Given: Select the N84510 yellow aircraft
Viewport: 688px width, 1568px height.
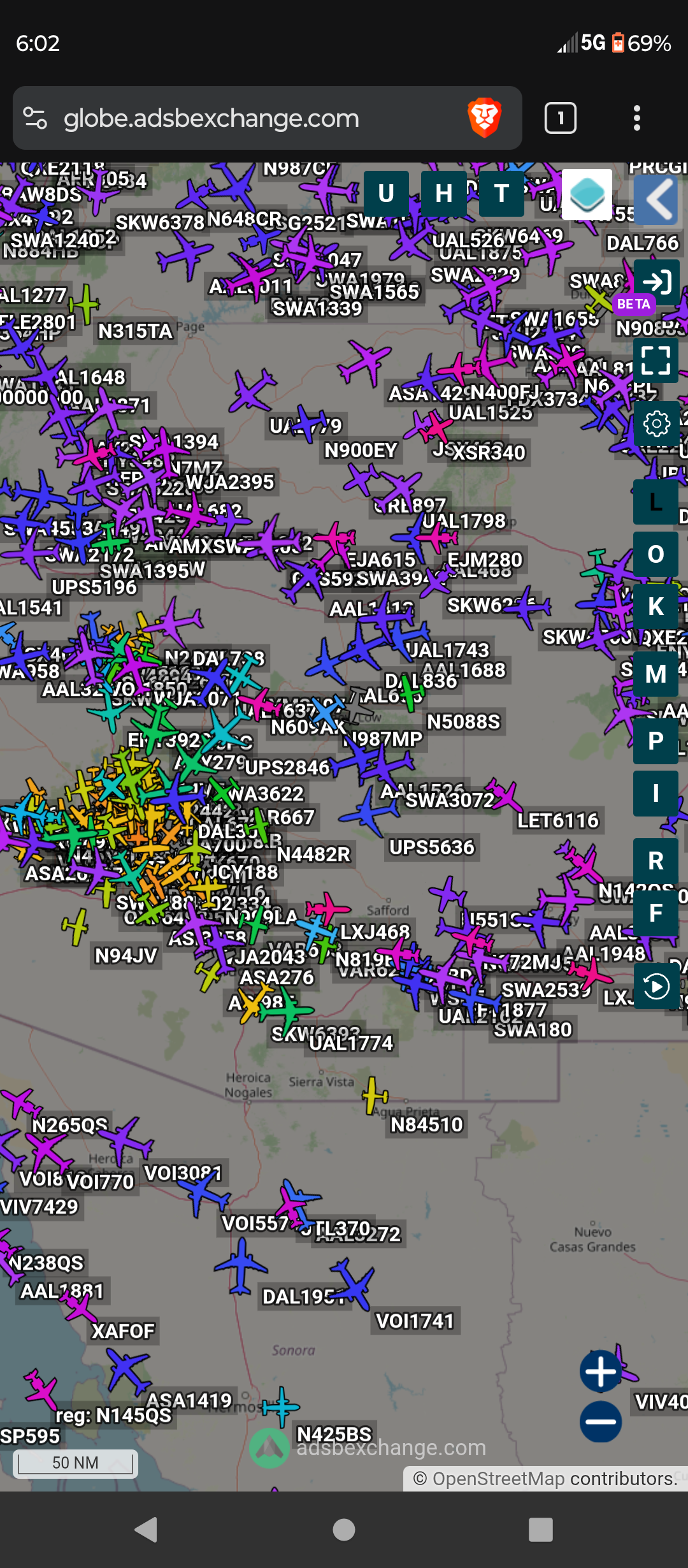Looking at the screenshot, I should pos(375,1096).
